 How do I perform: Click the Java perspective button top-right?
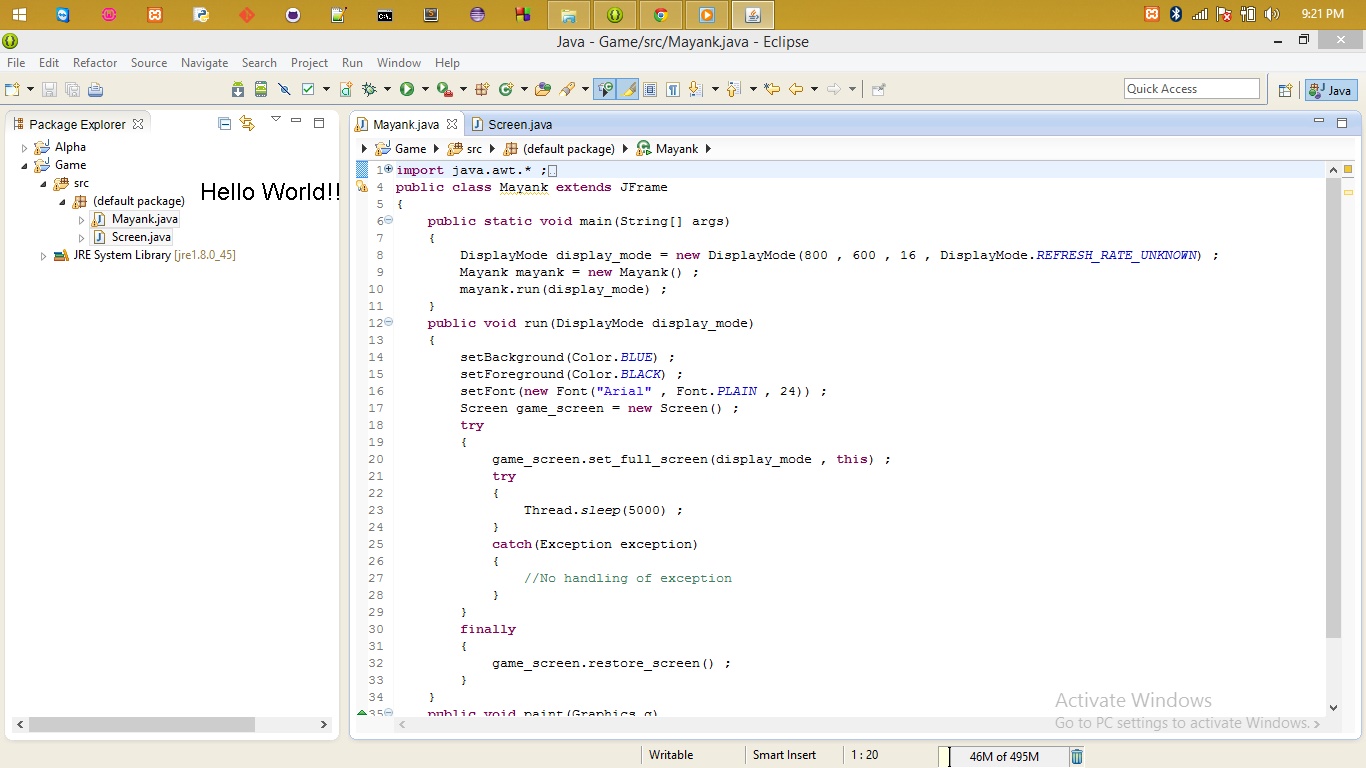pos(1331,89)
